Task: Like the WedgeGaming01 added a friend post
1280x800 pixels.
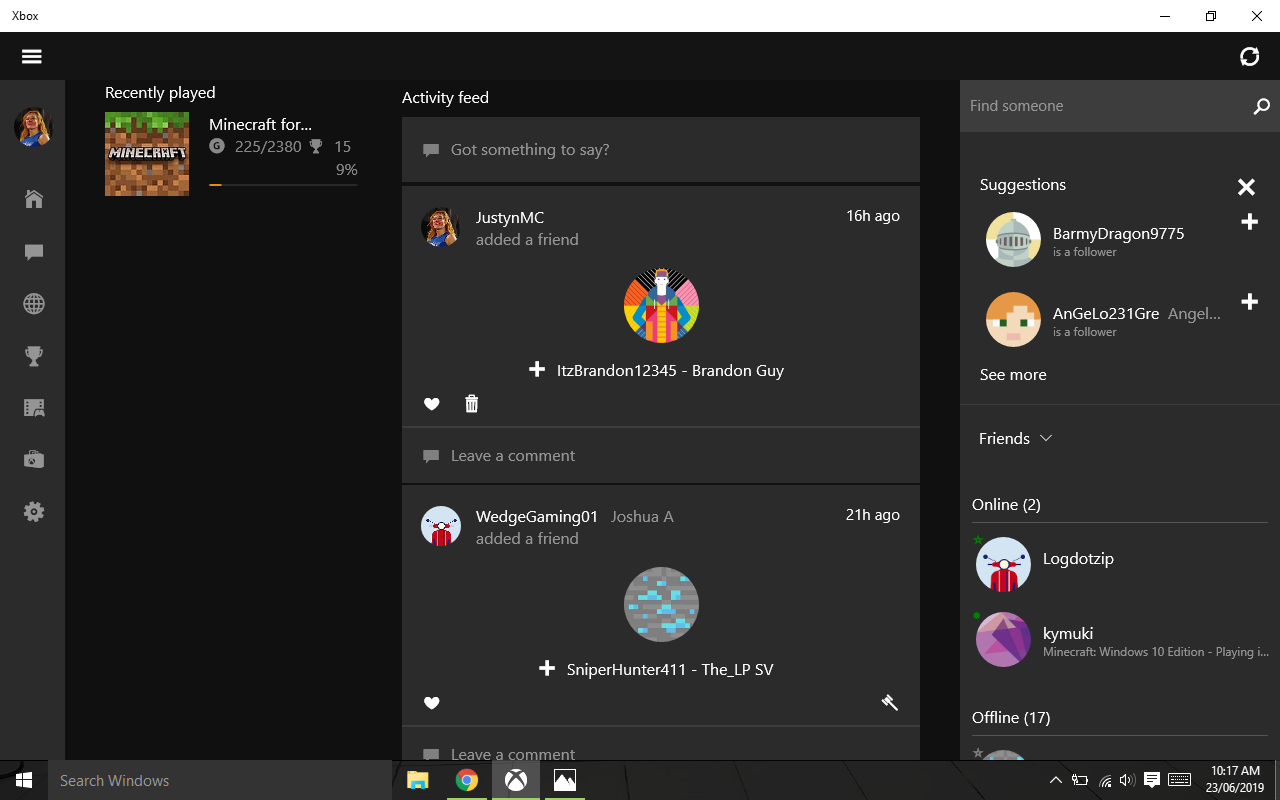Action: (432, 703)
